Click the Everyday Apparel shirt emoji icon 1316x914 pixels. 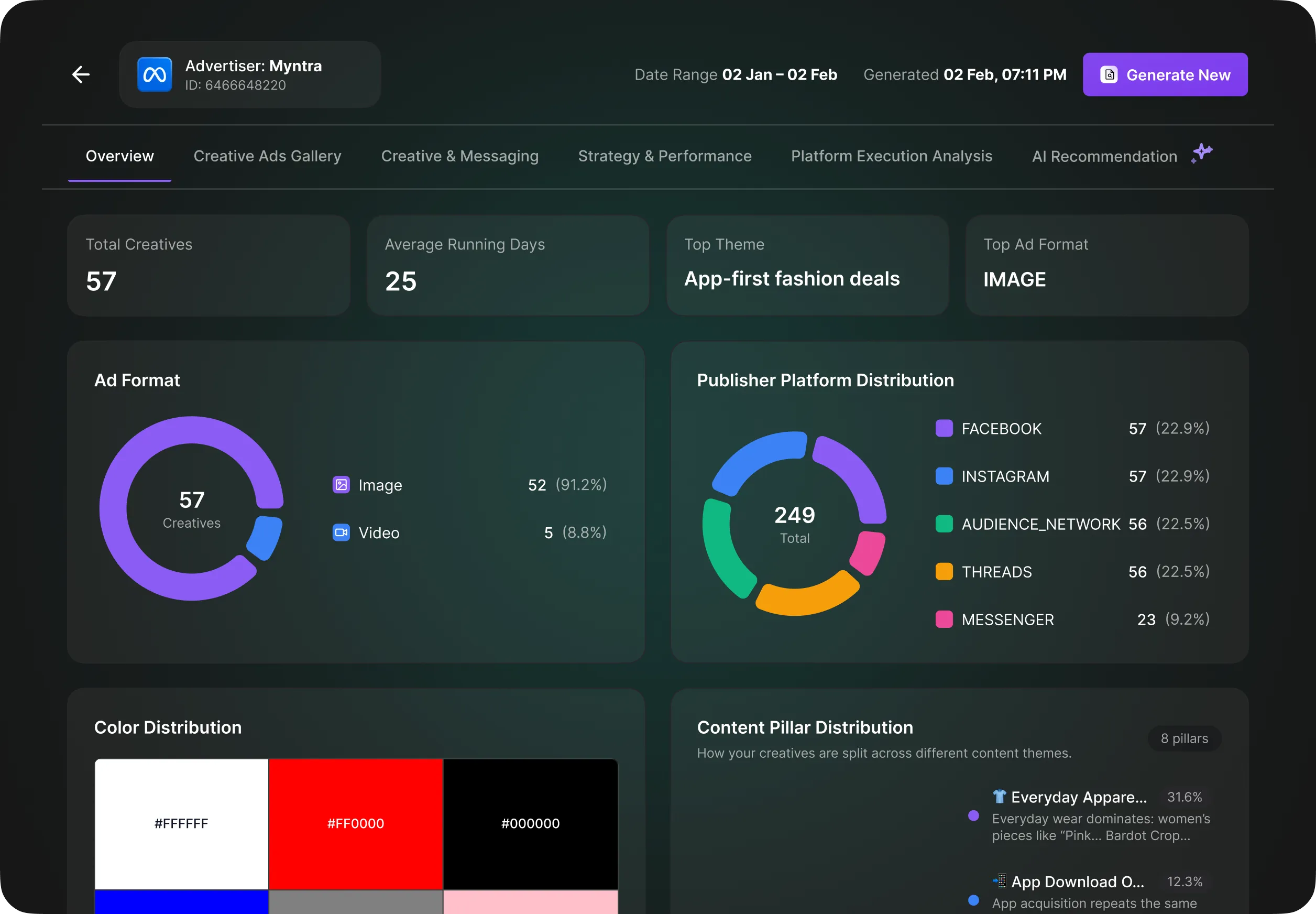click(999, 797)
